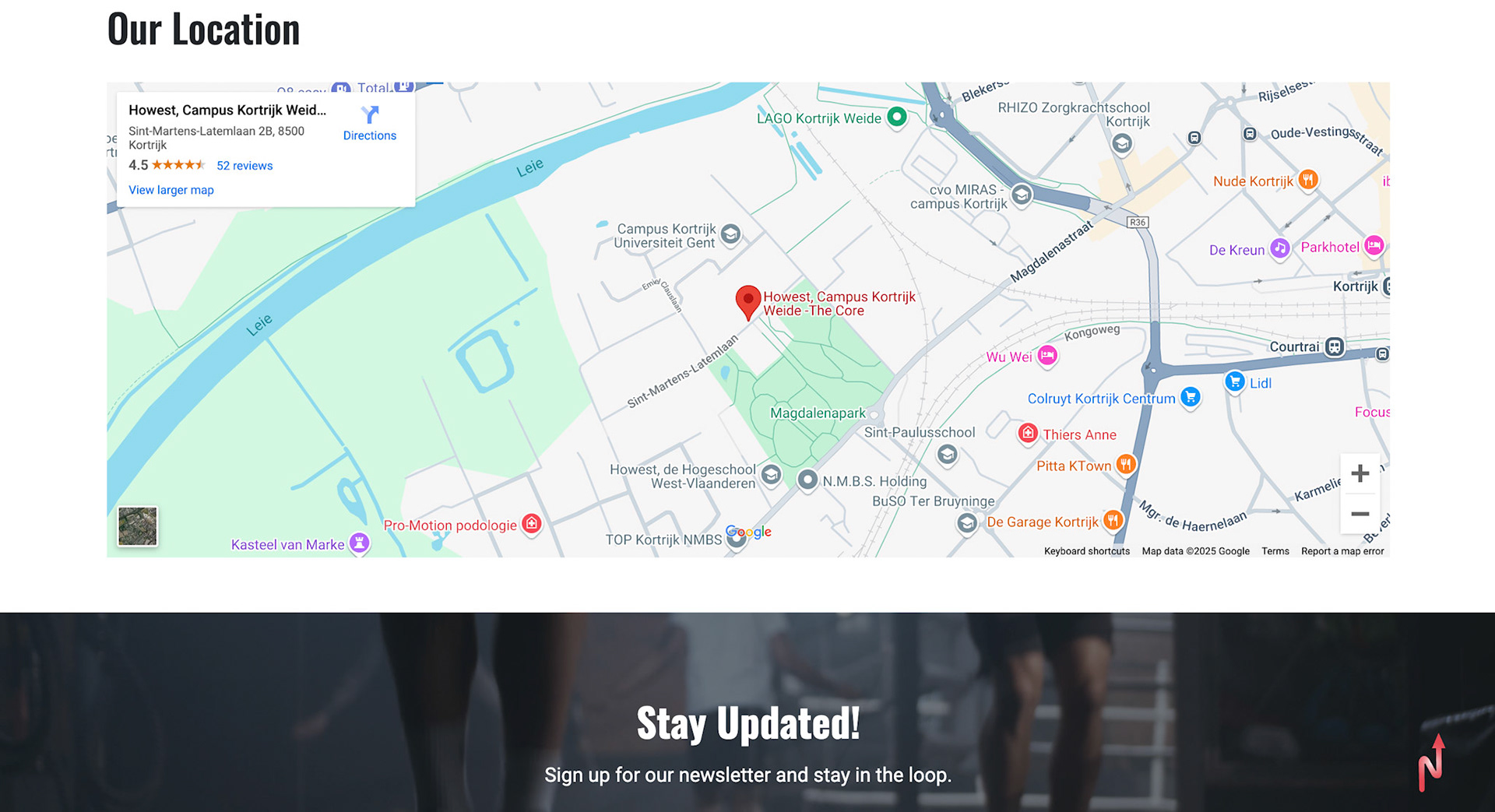Select De Garage Kortrijk restaurant marker
Image resolution: width=1495 pixels, height=812 pixels.
click(x=1113, y=521)
